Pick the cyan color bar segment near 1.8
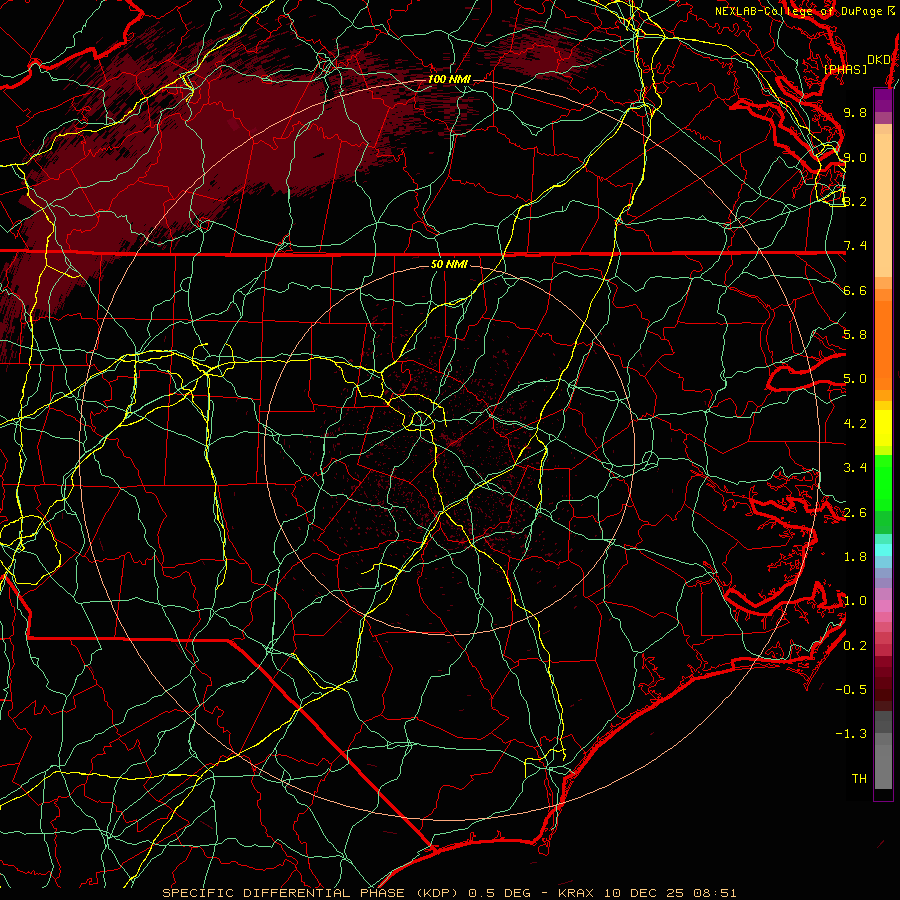Image resolution: width=900 pixels, height=900 pixels. (883, 549)
